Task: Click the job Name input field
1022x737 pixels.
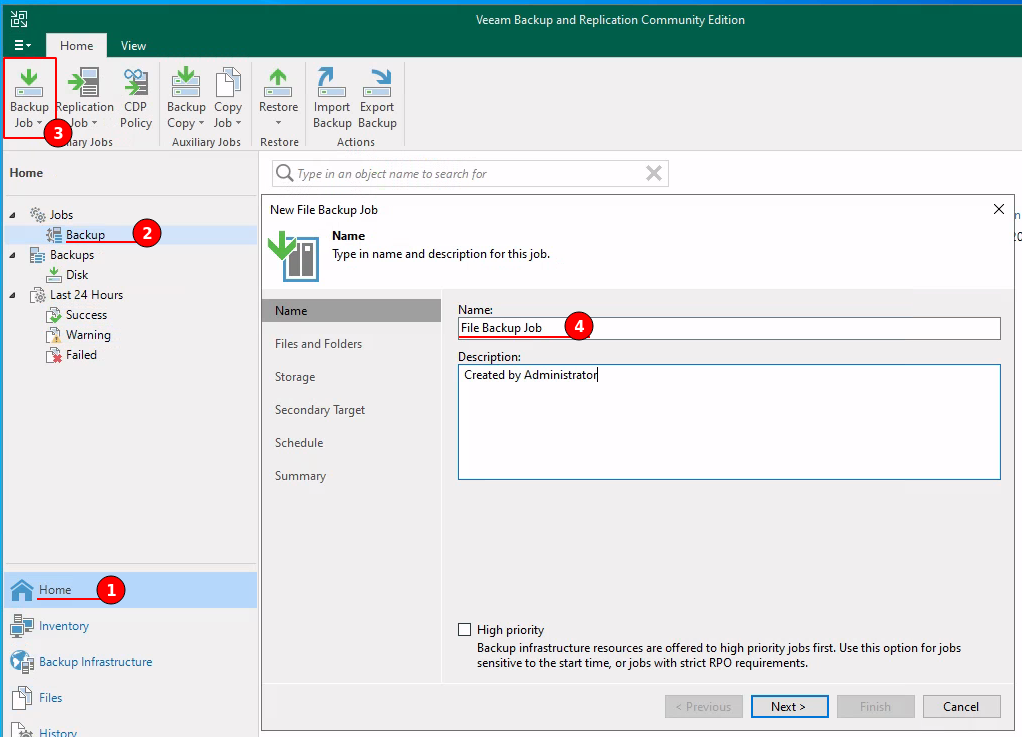Action: [729, 328]
